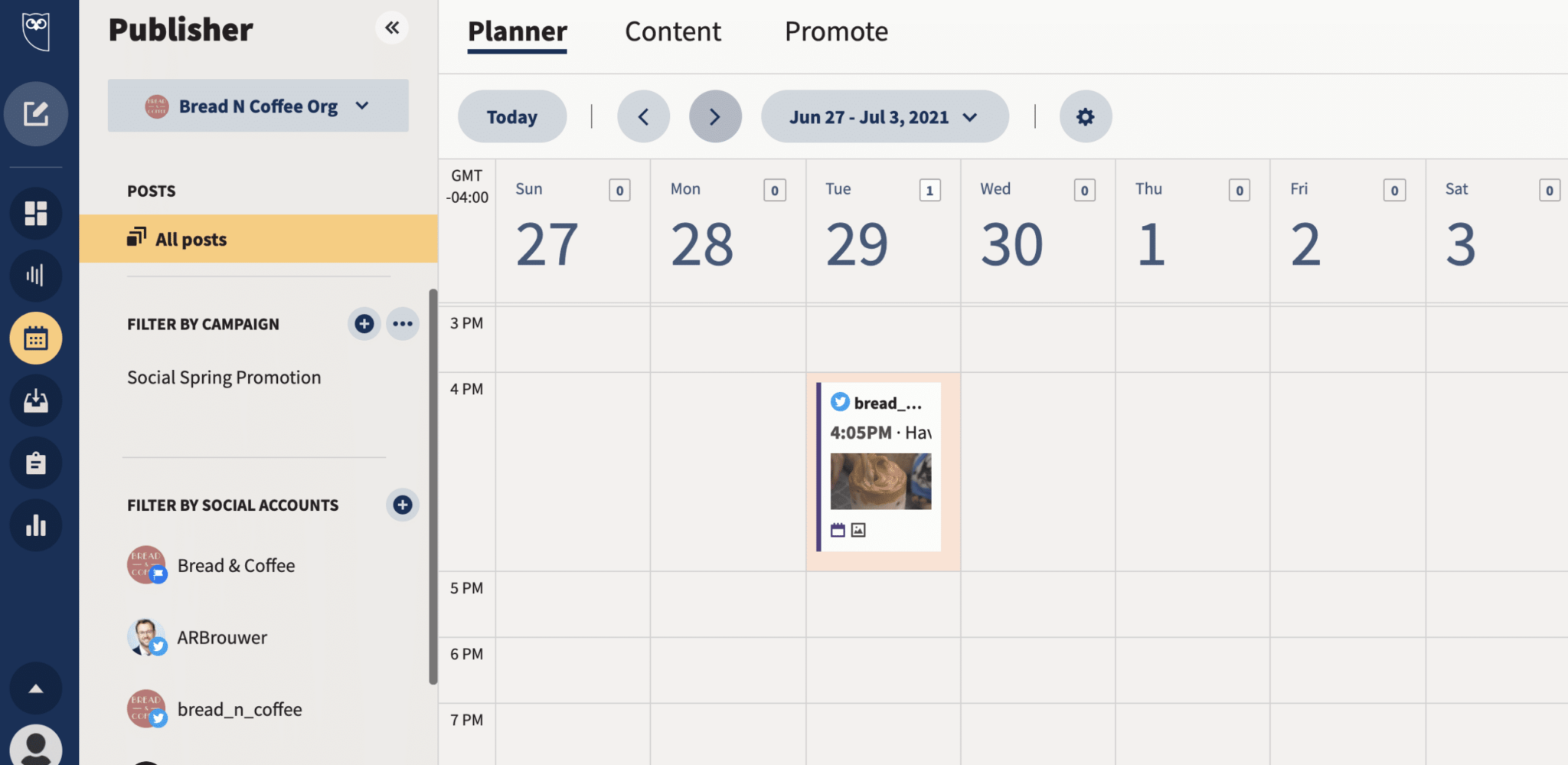Open the Bread N Coffee Org dropdown

pyautogui.click(x=258, y=106)
